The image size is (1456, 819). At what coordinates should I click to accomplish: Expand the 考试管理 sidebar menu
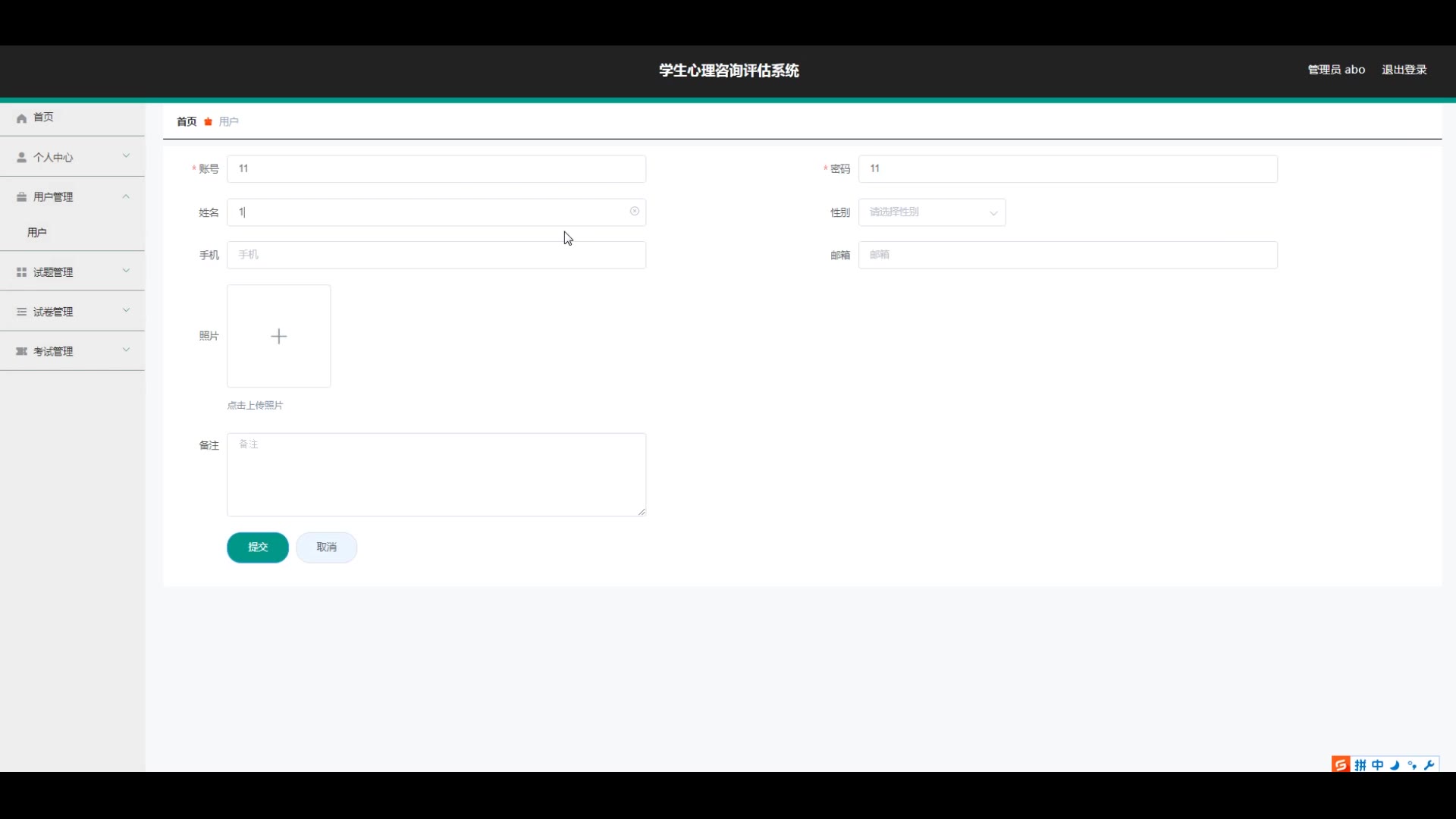pyautogui.click(x=72, y=351)
